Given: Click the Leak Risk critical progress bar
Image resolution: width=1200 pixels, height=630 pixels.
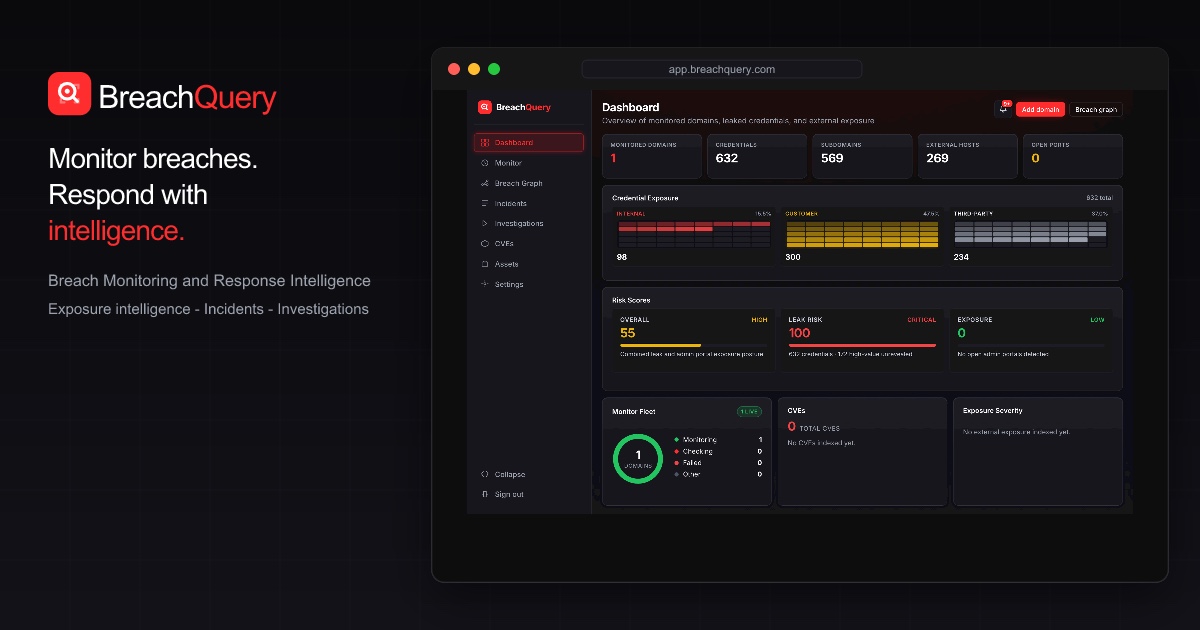Looking at the screenshot, I should 862,345.
